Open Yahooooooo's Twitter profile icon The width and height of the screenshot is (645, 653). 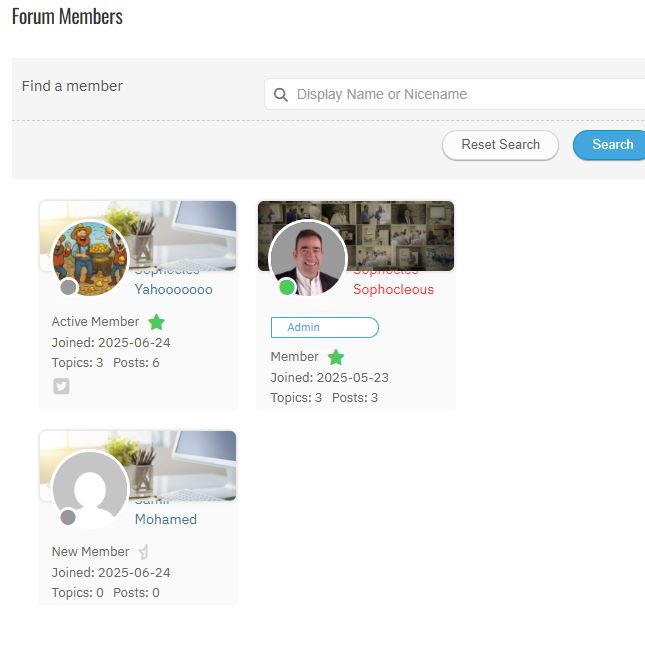pos(61,386)
